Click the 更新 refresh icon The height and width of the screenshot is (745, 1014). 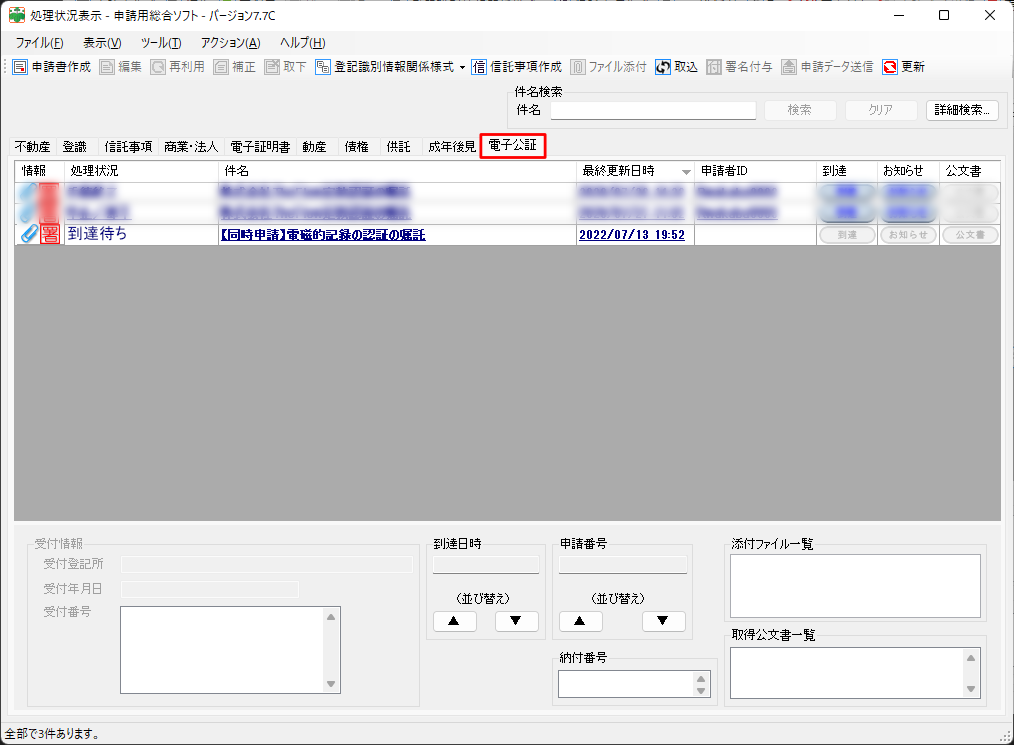[890, 67]
